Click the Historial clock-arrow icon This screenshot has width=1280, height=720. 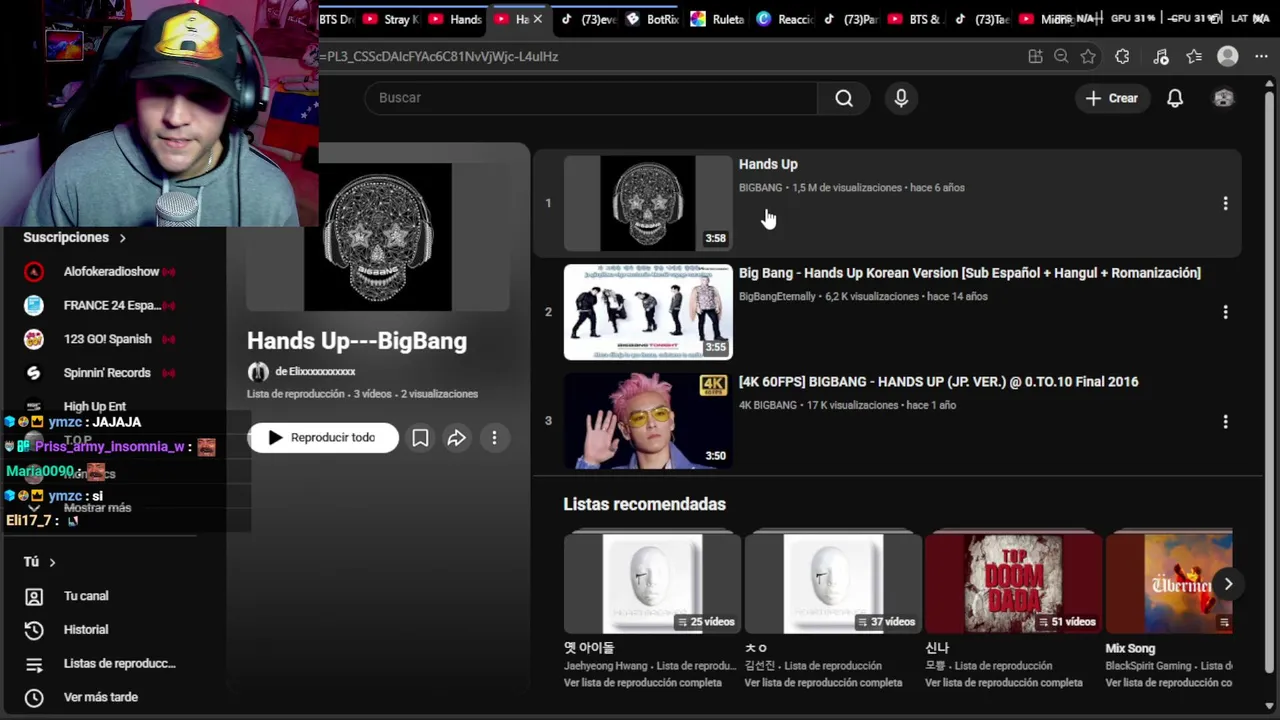[x=34, y=630]
